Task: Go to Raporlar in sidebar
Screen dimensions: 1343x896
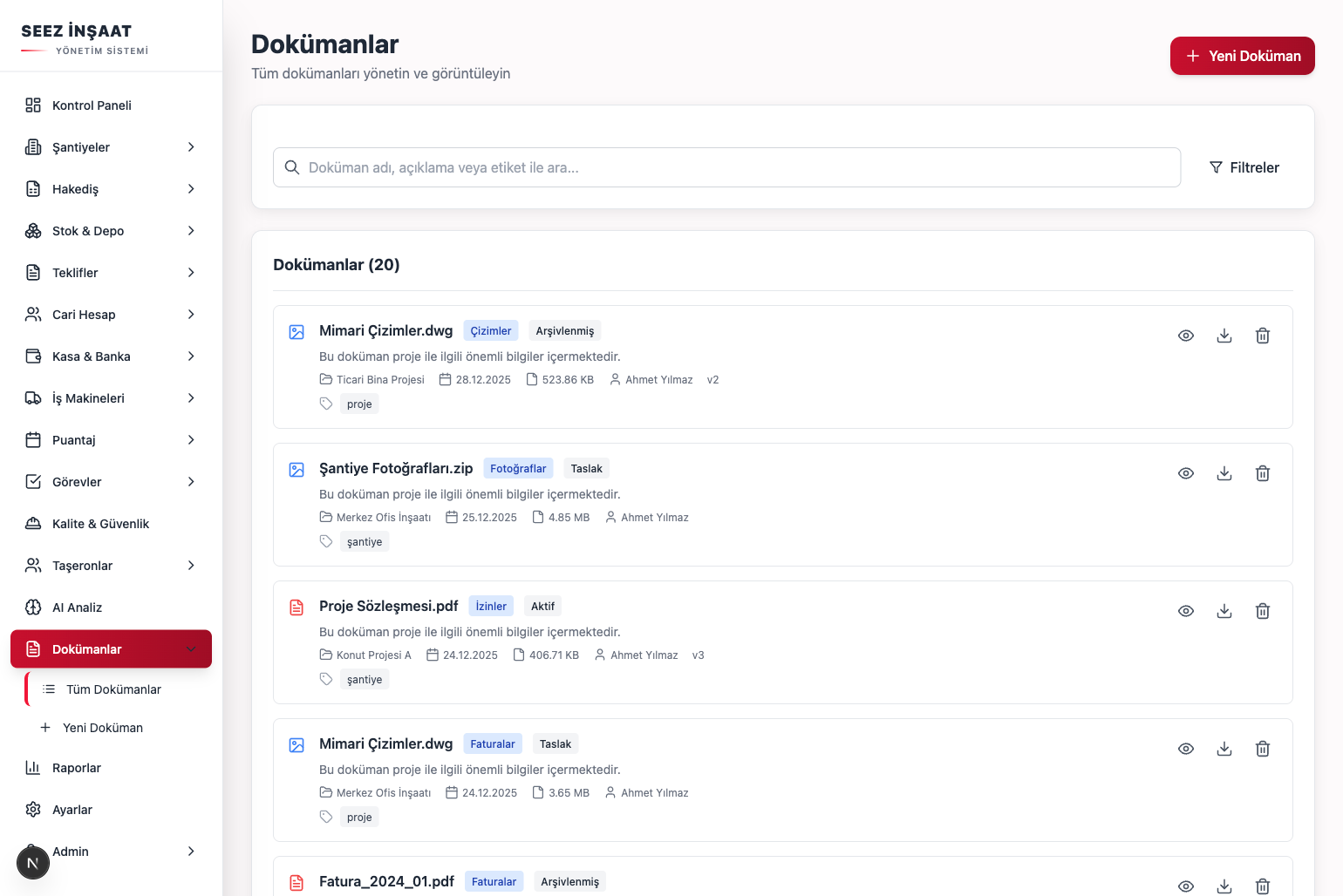Action: pos(77,768)
